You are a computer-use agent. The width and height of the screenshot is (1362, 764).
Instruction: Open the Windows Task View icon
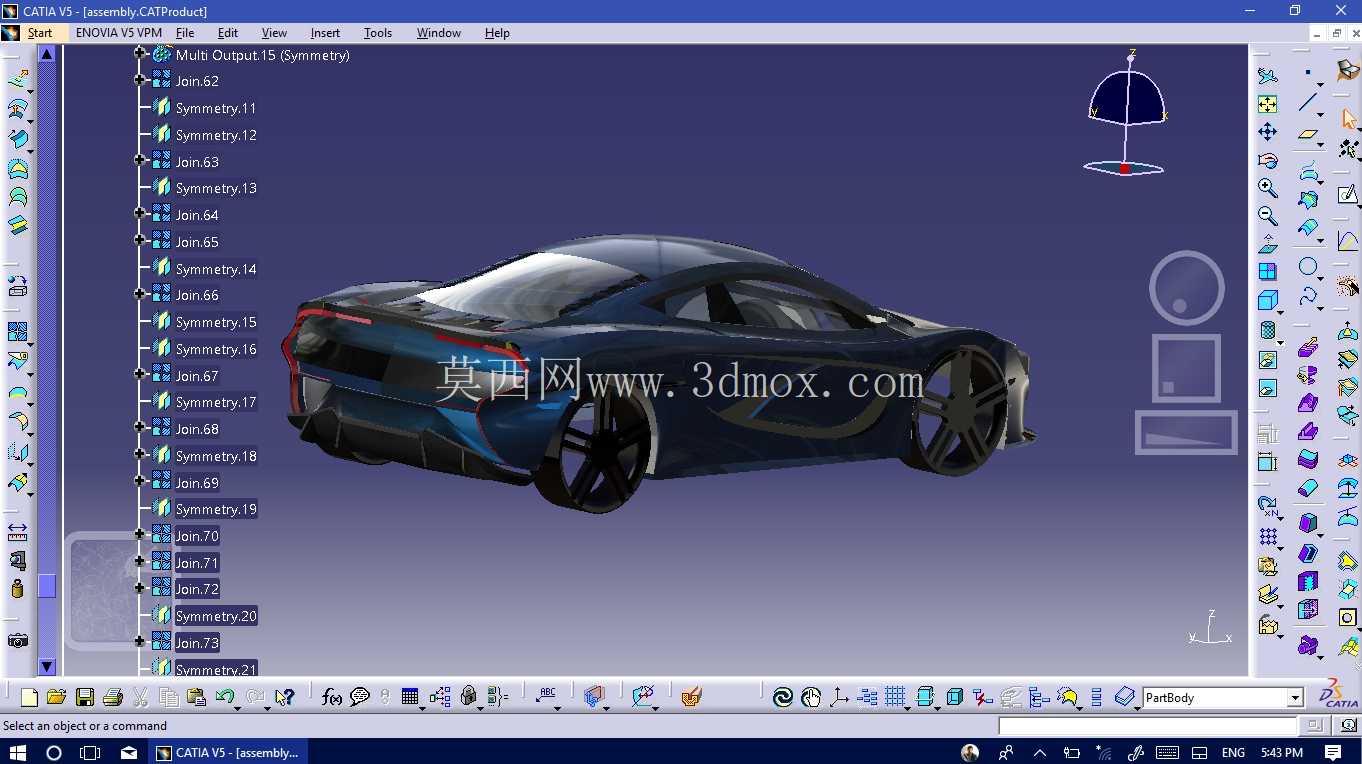(90, 752)
